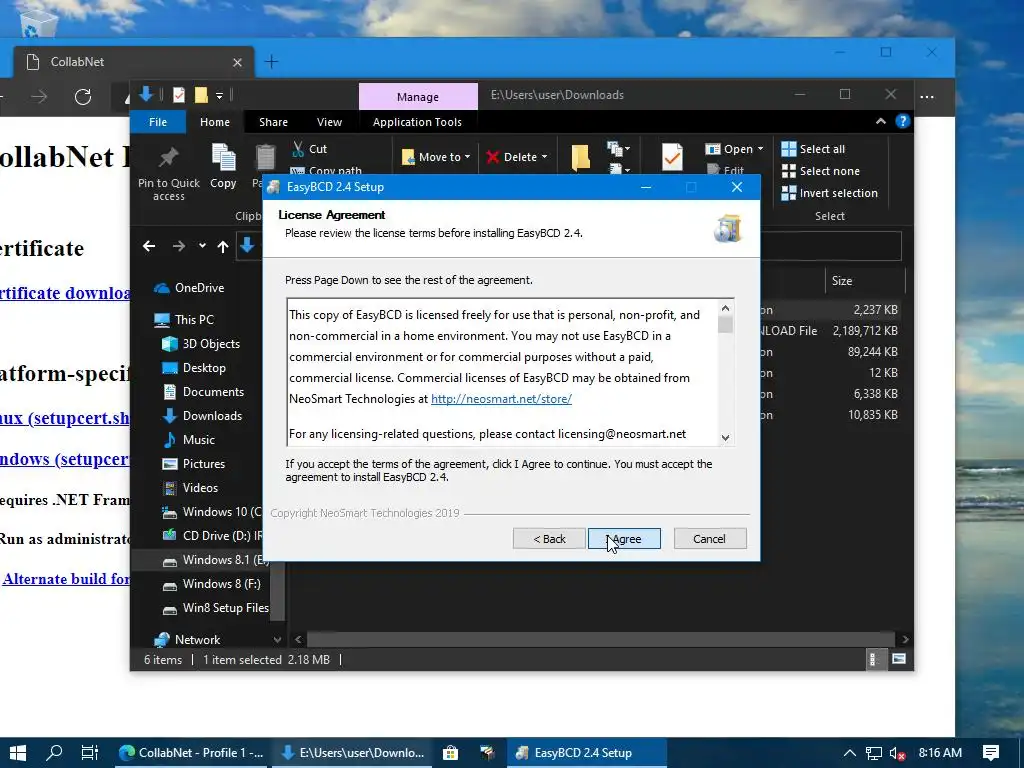1024x768 pixels.
Task: Select Network in navigation pane
Action: click(187, 640)
